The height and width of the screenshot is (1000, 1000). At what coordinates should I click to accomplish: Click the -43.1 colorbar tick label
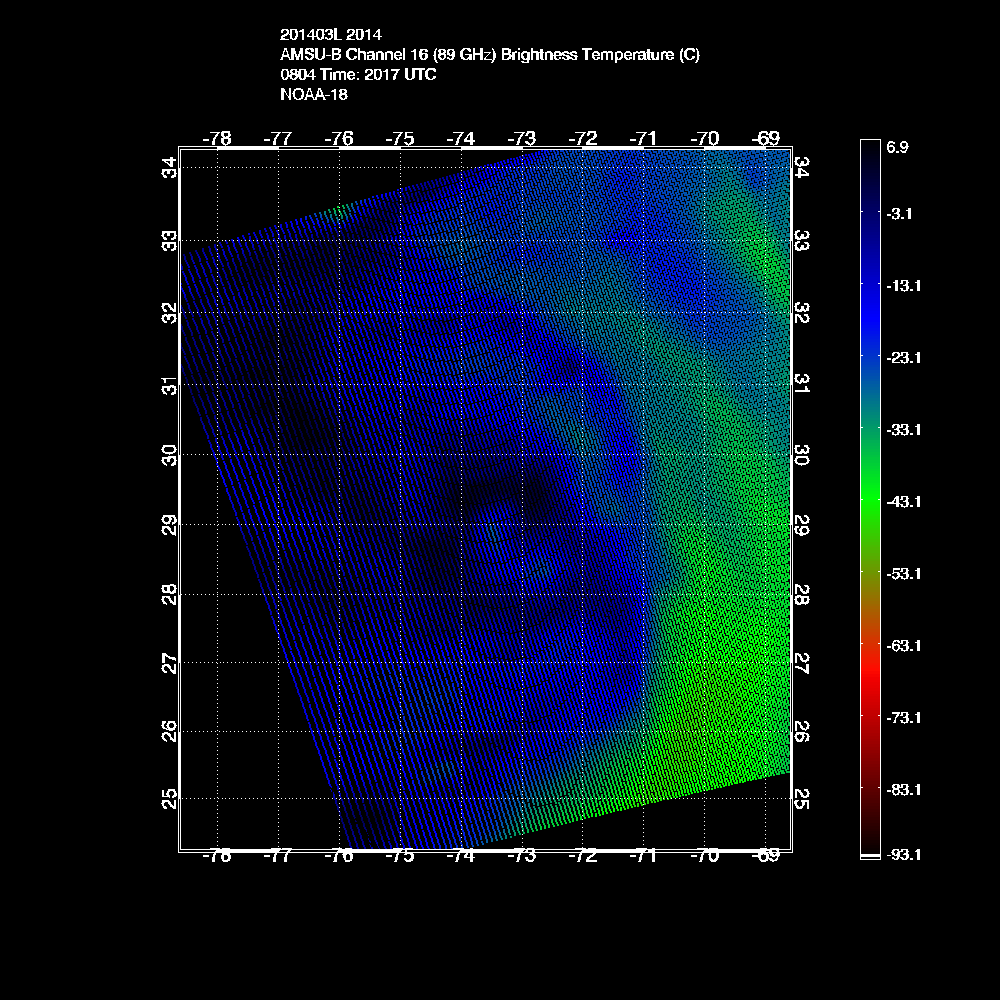902,501
